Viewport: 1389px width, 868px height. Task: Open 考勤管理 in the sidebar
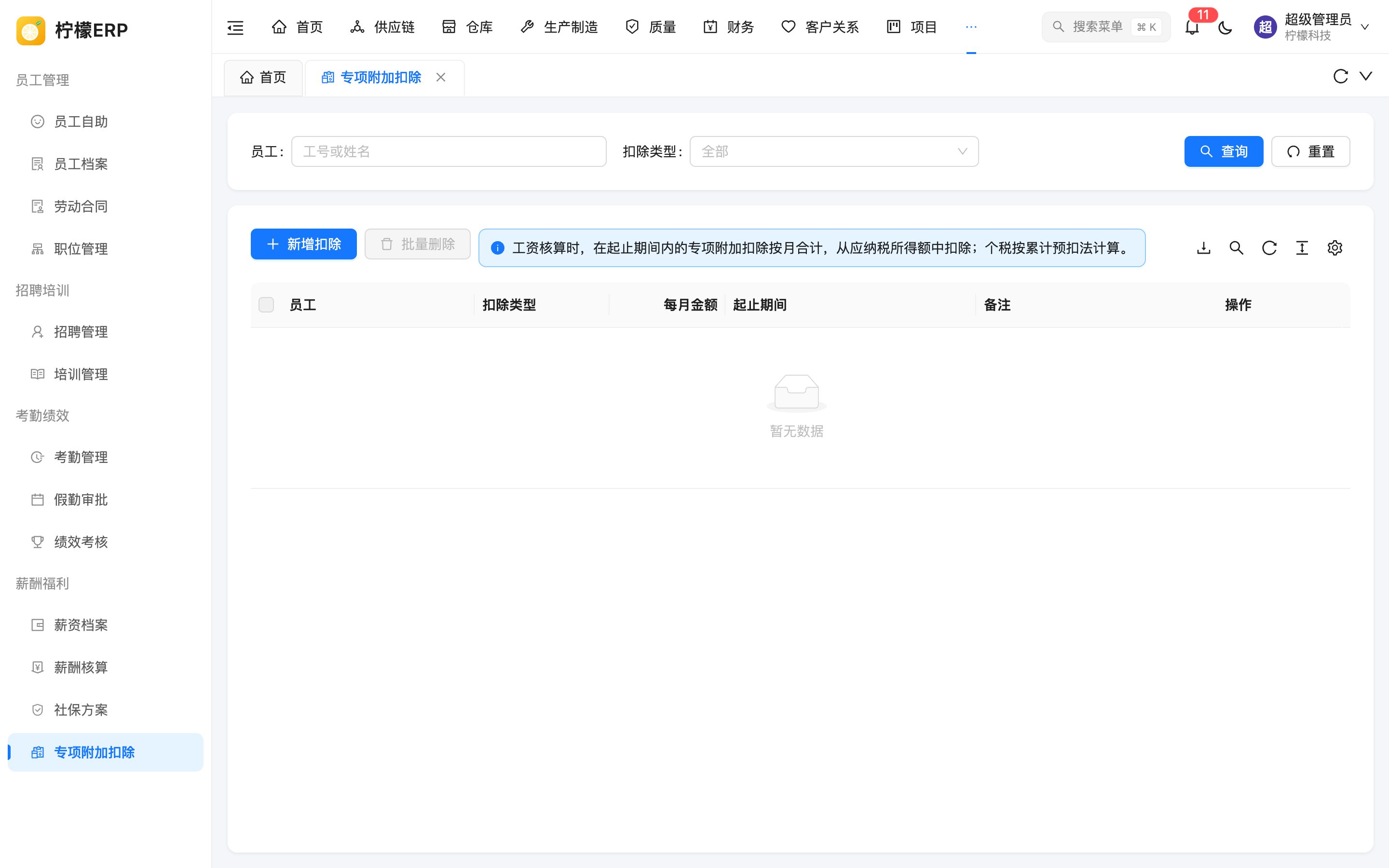[106, 457]
